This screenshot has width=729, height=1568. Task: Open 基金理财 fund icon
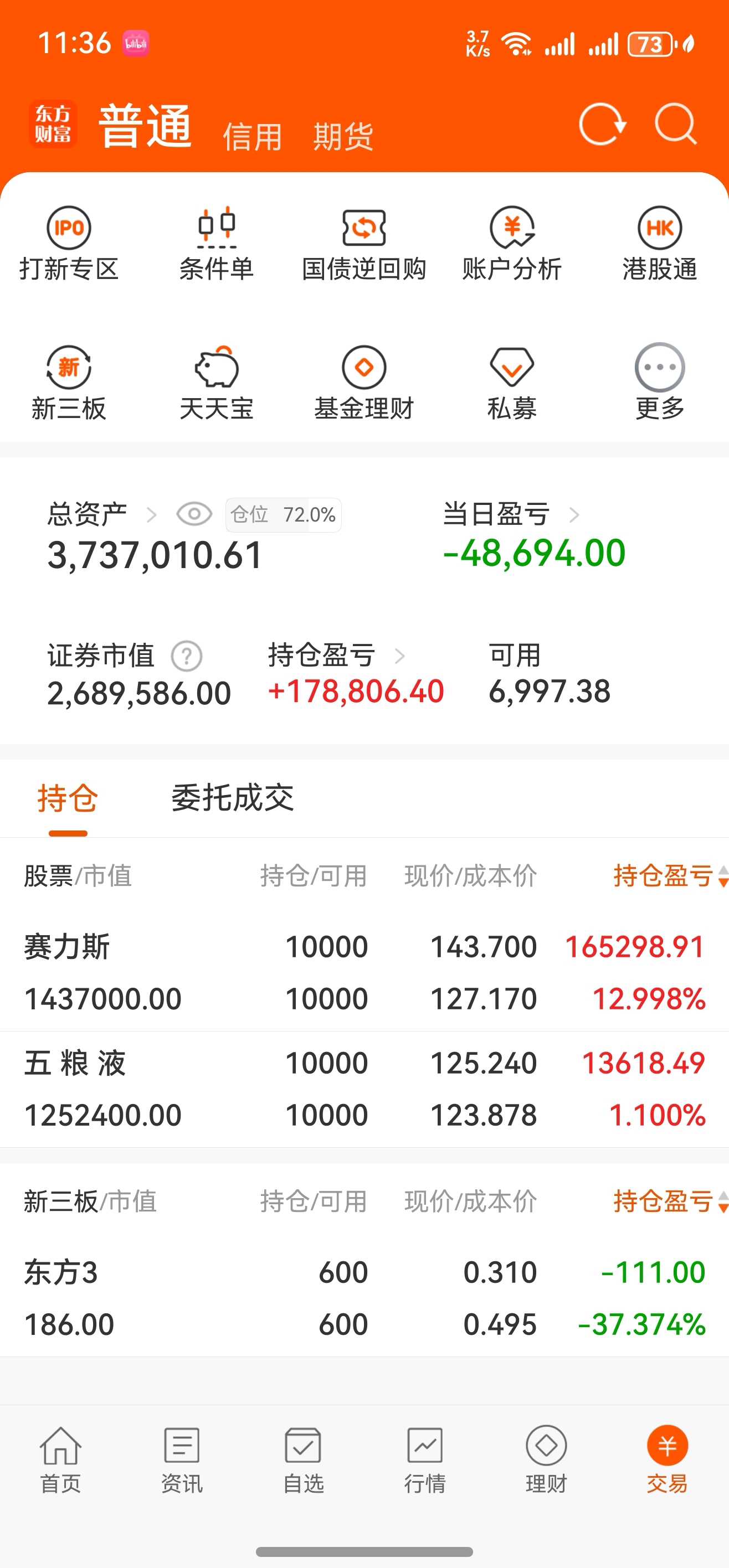[364, 367]
